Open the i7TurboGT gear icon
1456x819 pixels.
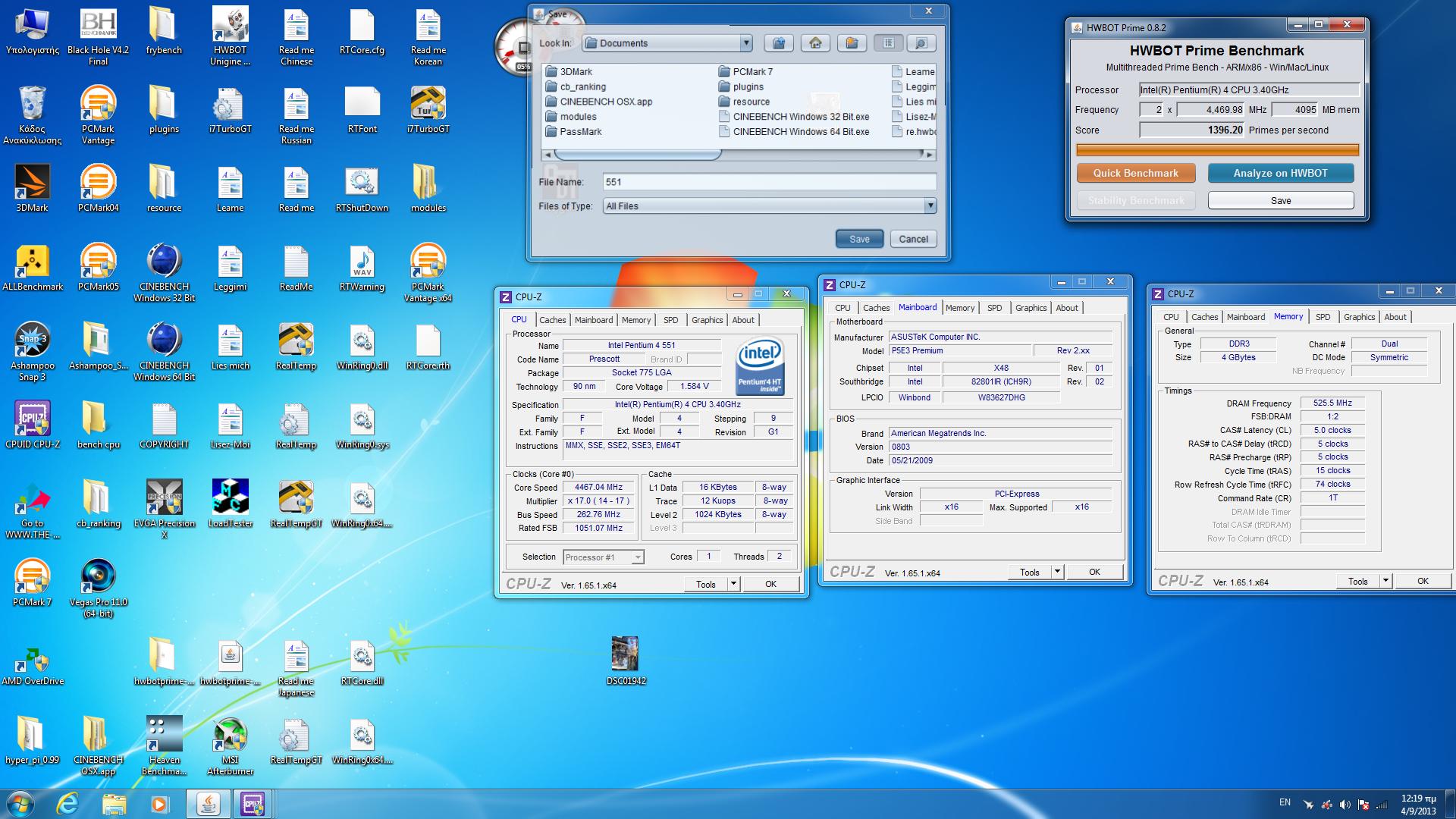[230, 111]
